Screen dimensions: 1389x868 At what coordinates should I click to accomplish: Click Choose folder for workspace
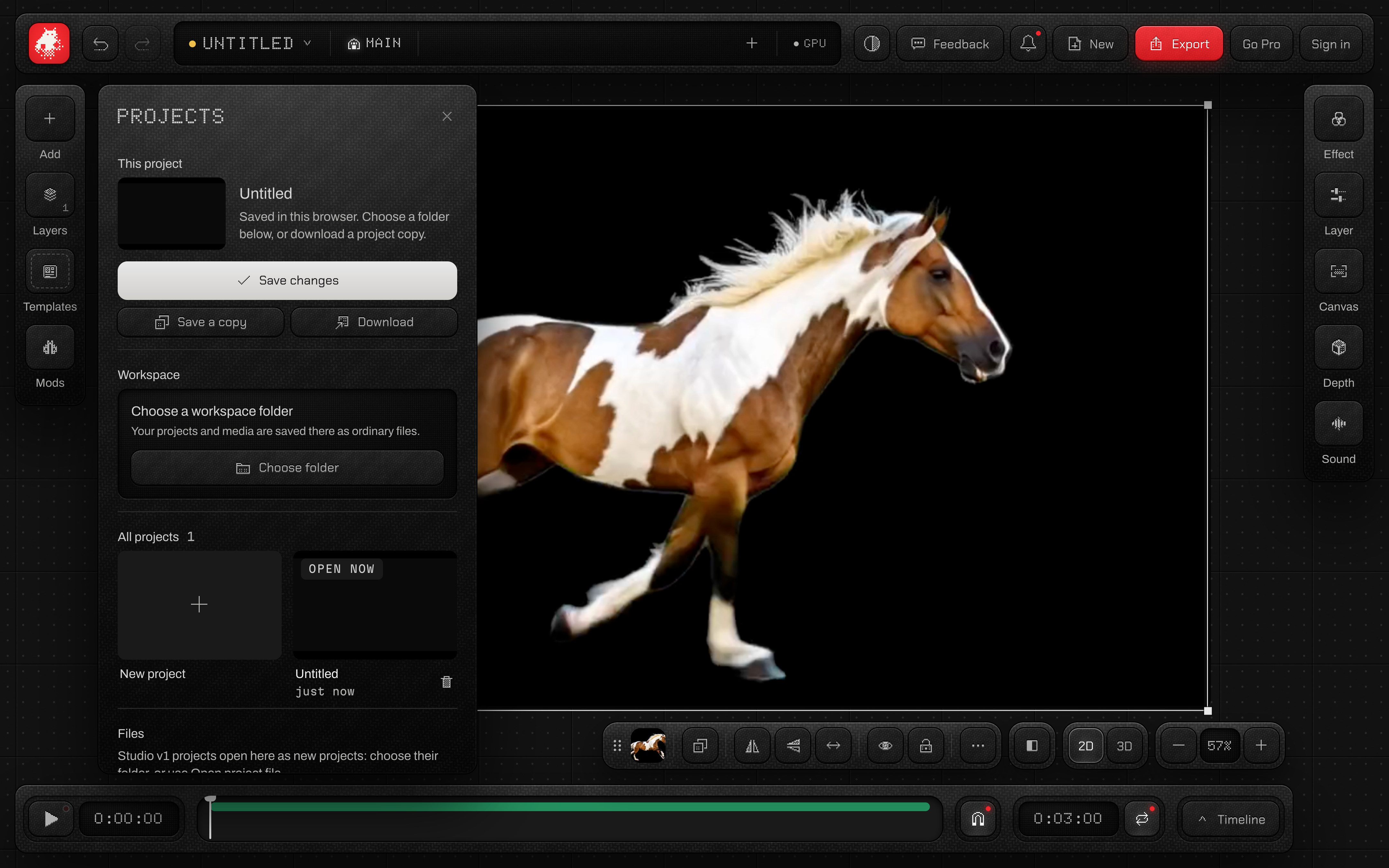click(x=287, y=468)
